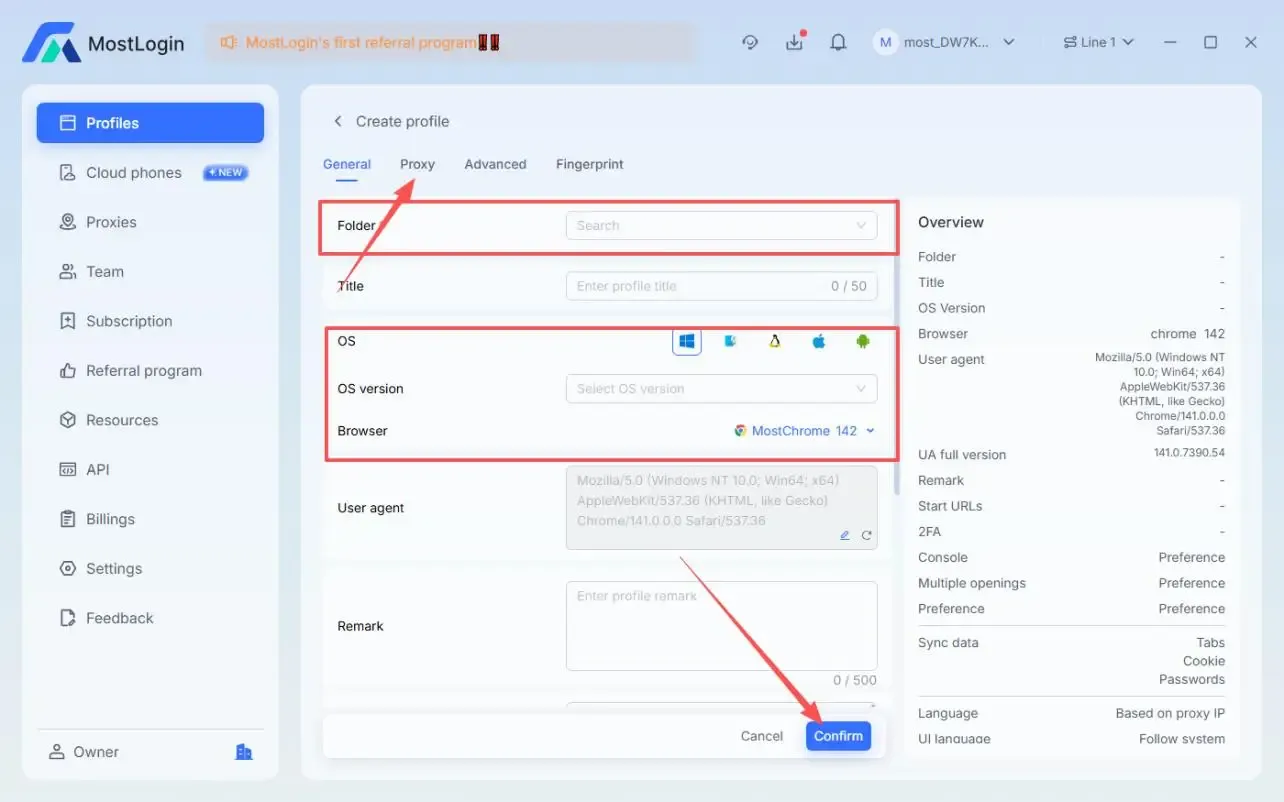This screenshot has height=802, width=1284.
Task: Switch to the Proxy tab
Action: (417, 164)
